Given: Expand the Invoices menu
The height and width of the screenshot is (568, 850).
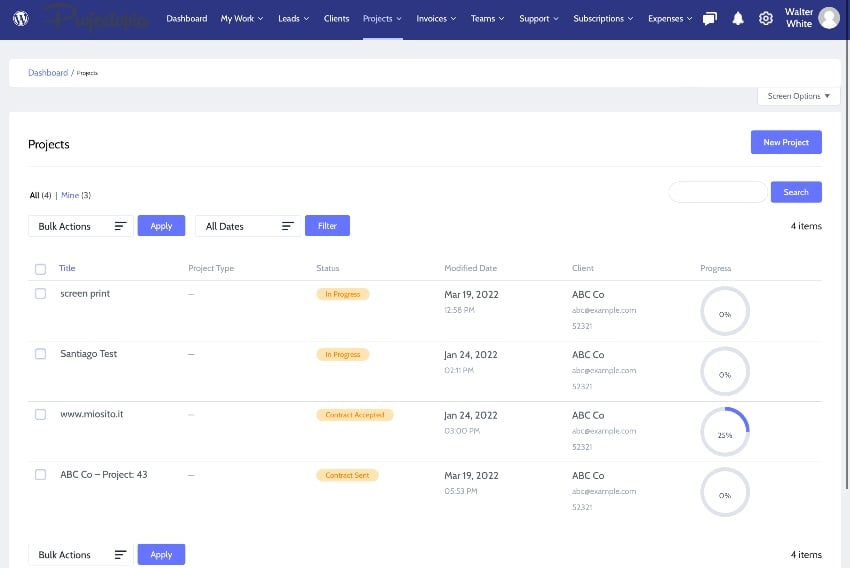Looking at the screenshot, I should tap(436, 18).
